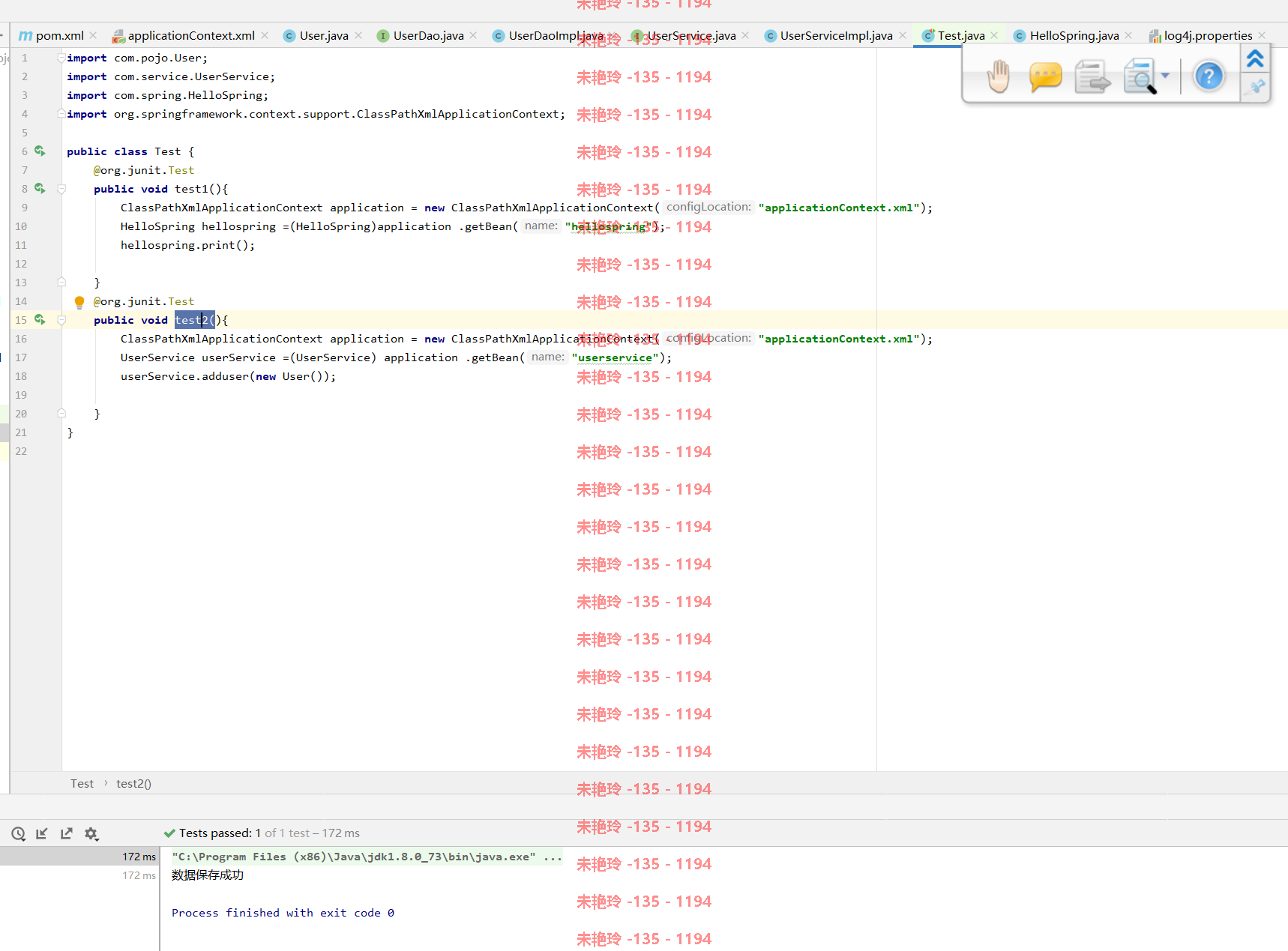The width and height of the screenshot is (1288, 951).
Task: Collapse floating toolbar with double chevron
Action: [x=1255, y=58]
